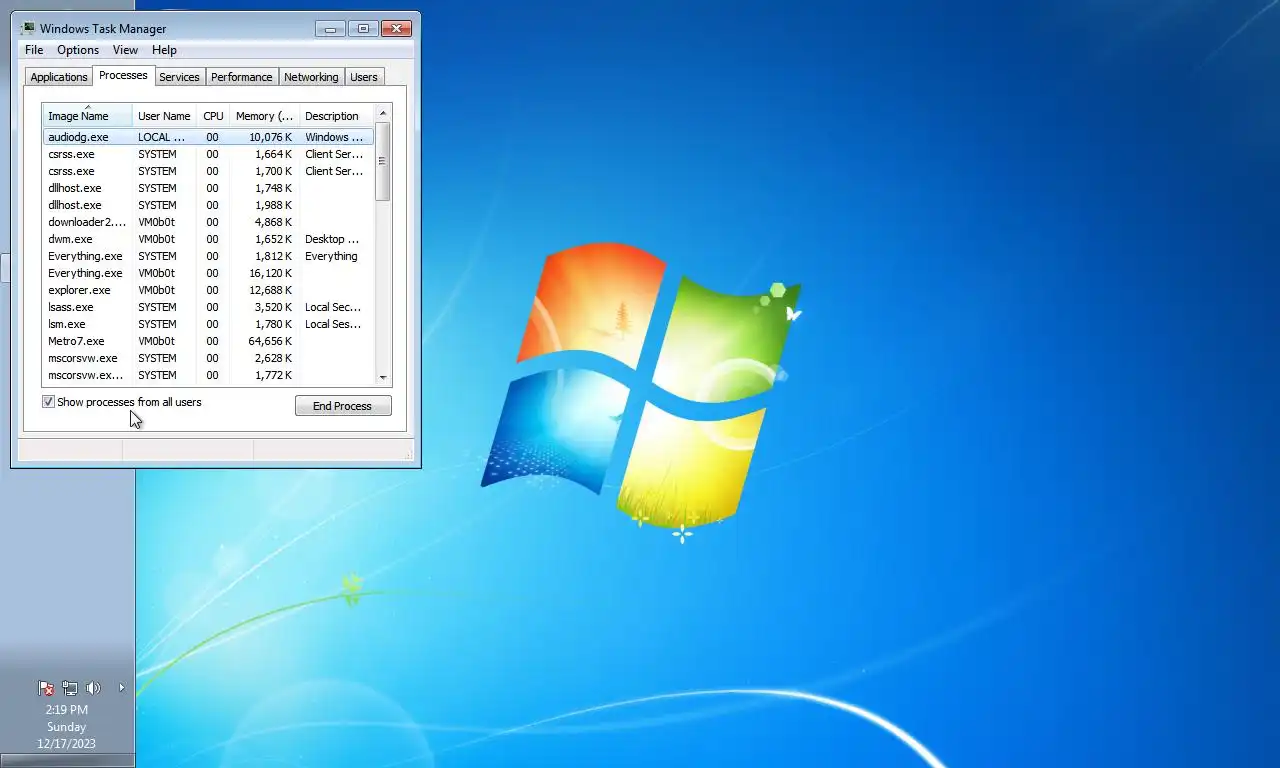Switch to the Applications tab
This screenshot has width=1280, height=768.
[59, 77]
